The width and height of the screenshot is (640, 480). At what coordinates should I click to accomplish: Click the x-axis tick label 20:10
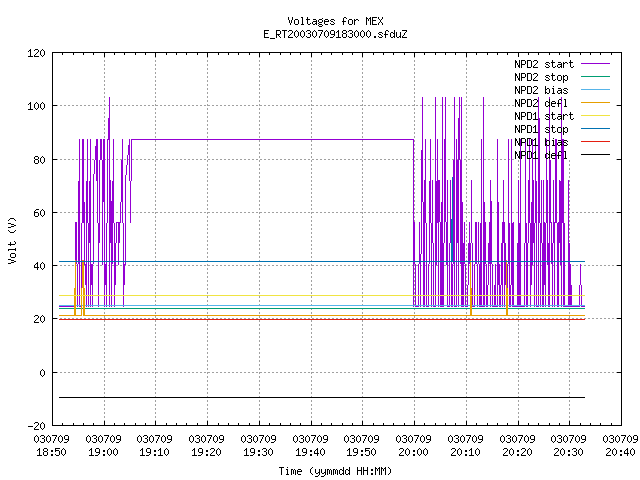pyautogui.click(x=465, y=452)
